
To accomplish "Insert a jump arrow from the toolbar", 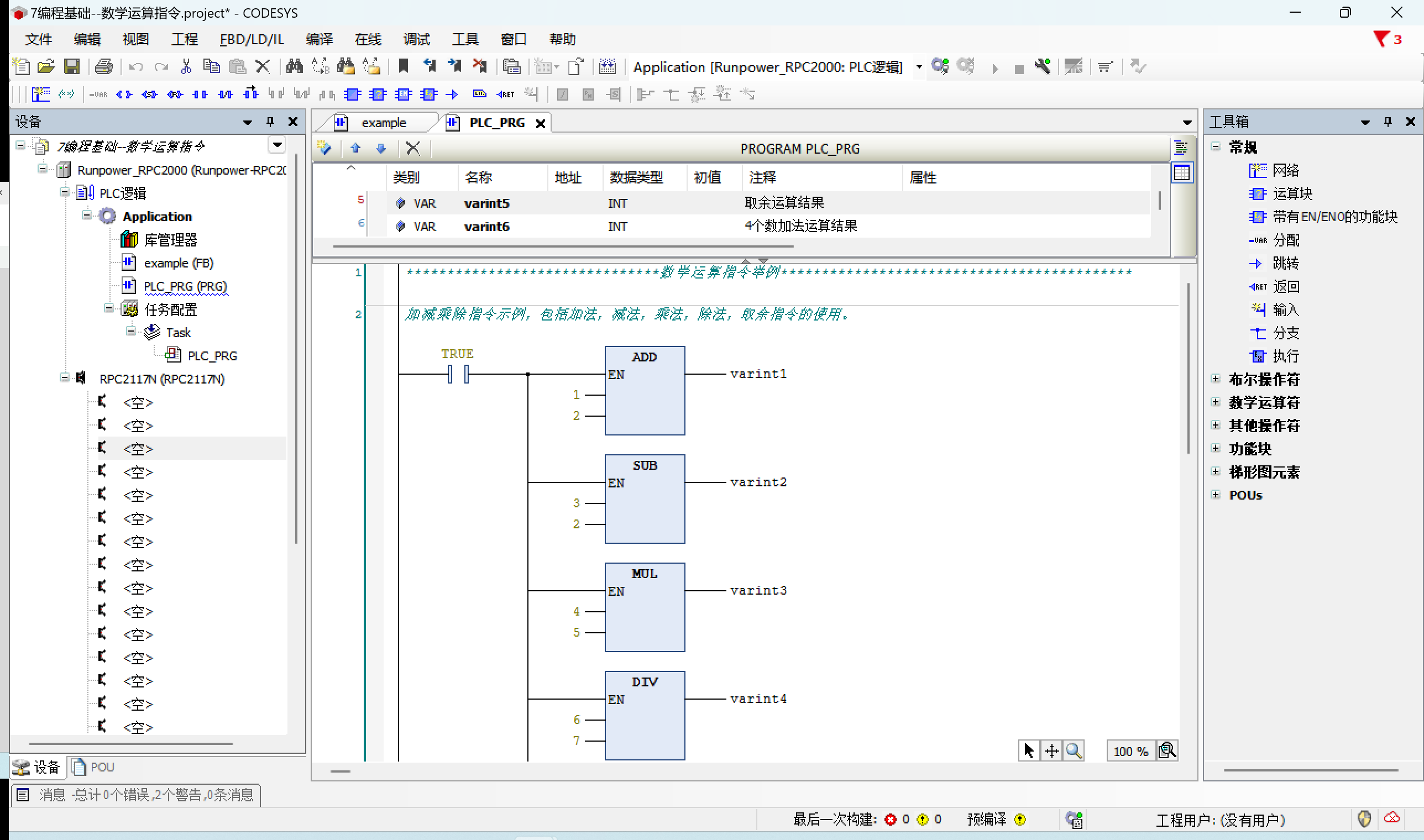I will (452, 95).
